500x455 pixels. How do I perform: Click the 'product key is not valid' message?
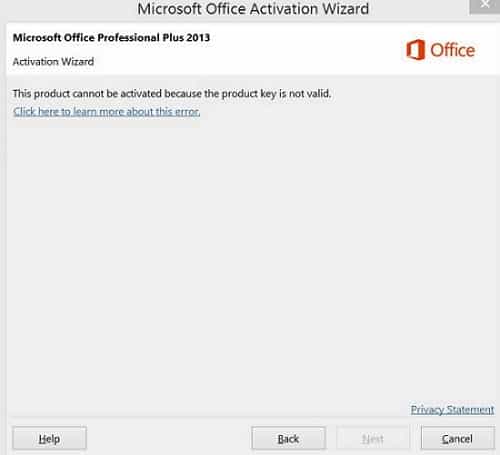276,94
